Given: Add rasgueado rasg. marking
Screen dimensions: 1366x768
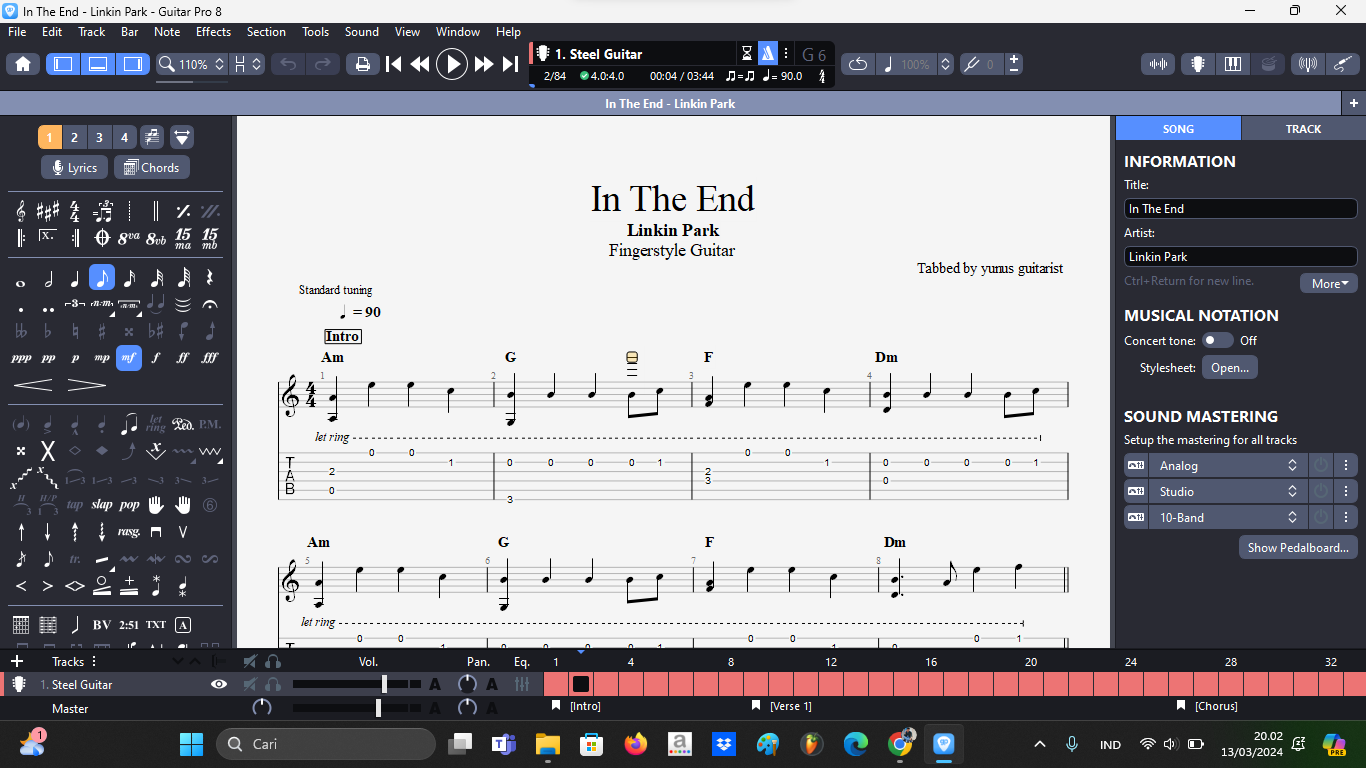Looking at the screenshot, I should [128, 532].
